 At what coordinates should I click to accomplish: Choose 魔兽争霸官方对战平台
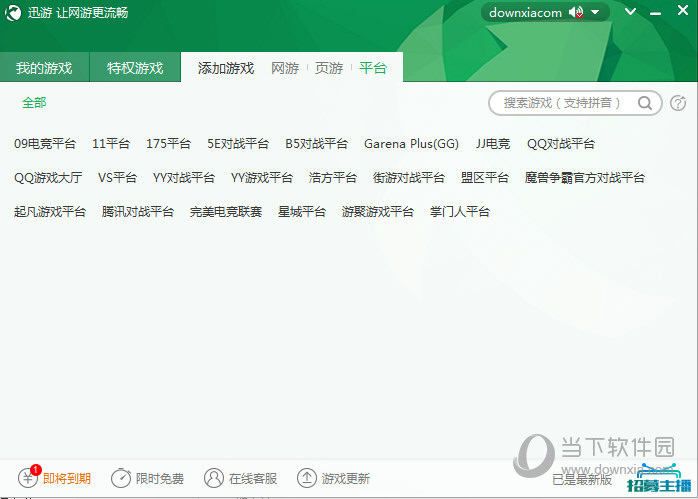584,178
